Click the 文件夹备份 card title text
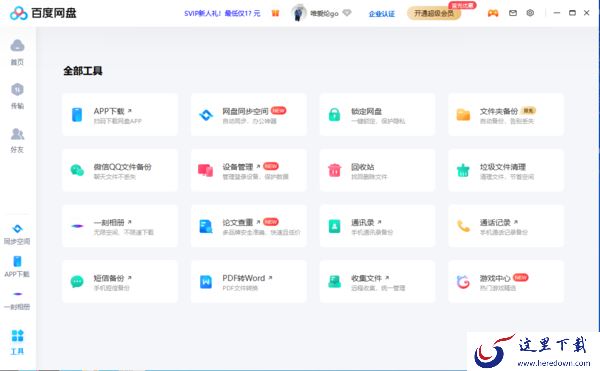 (499, 111)
